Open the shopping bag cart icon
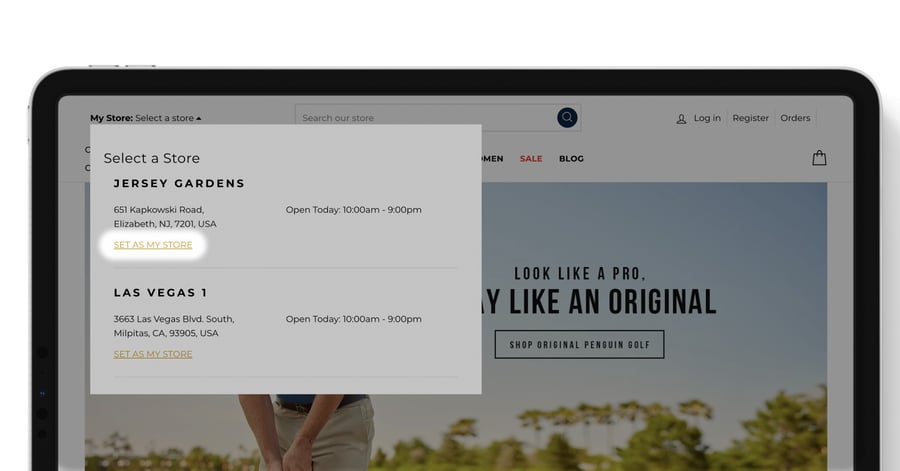900x471 pixels. 819,158
